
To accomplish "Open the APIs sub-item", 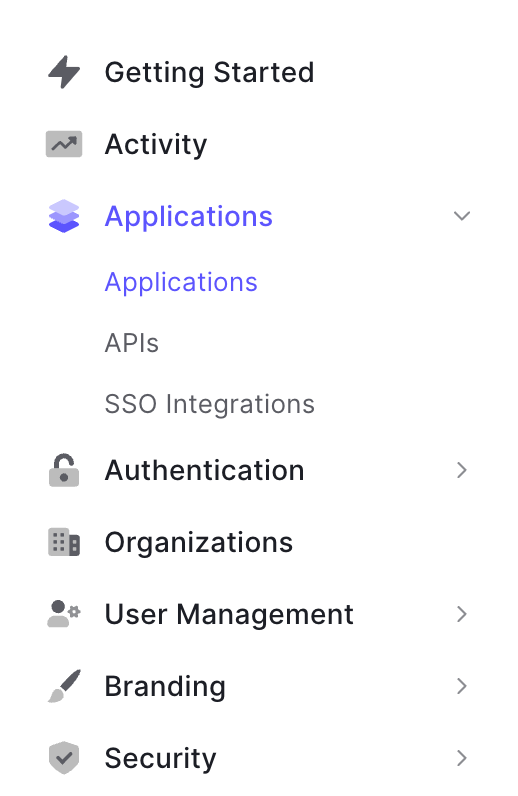I will [x=132, y=343].
